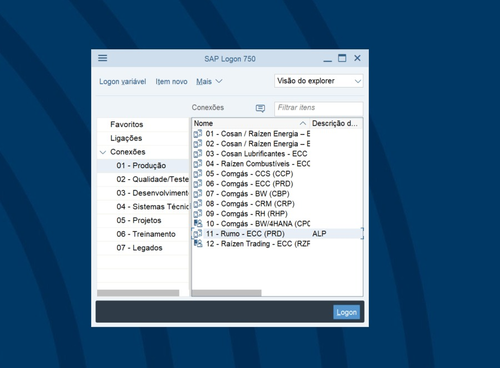Click the tree panel horizontal scrollbar

pos(138,293)
